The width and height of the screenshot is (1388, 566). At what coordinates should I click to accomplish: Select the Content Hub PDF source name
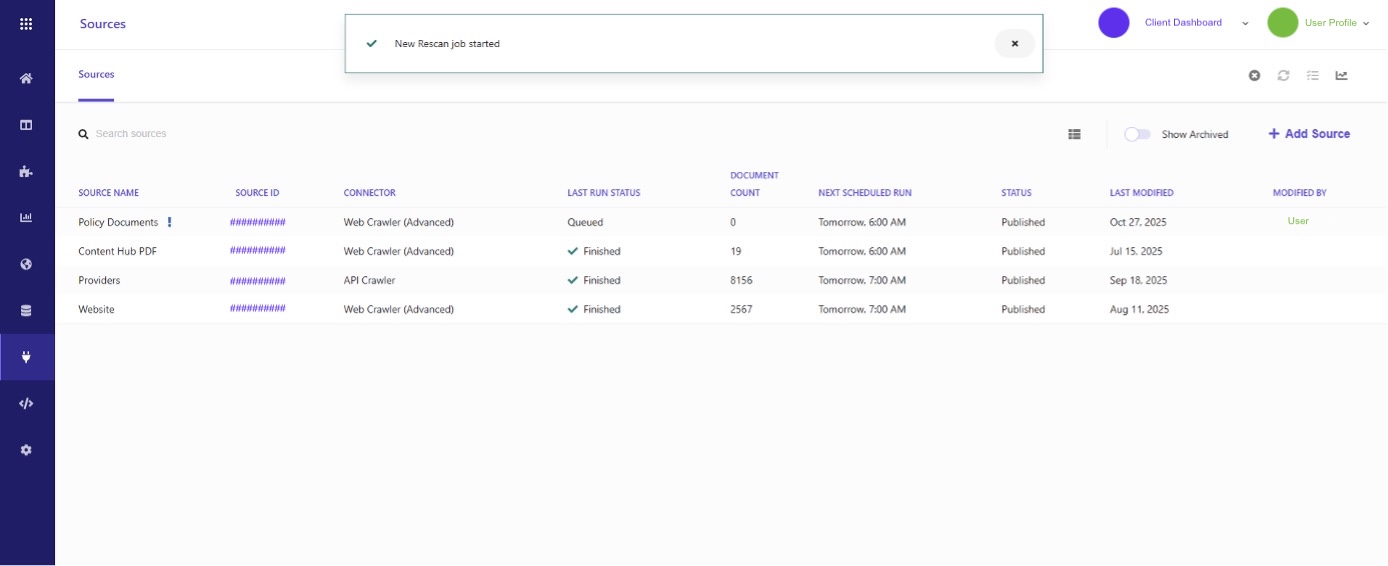point(118,251)
